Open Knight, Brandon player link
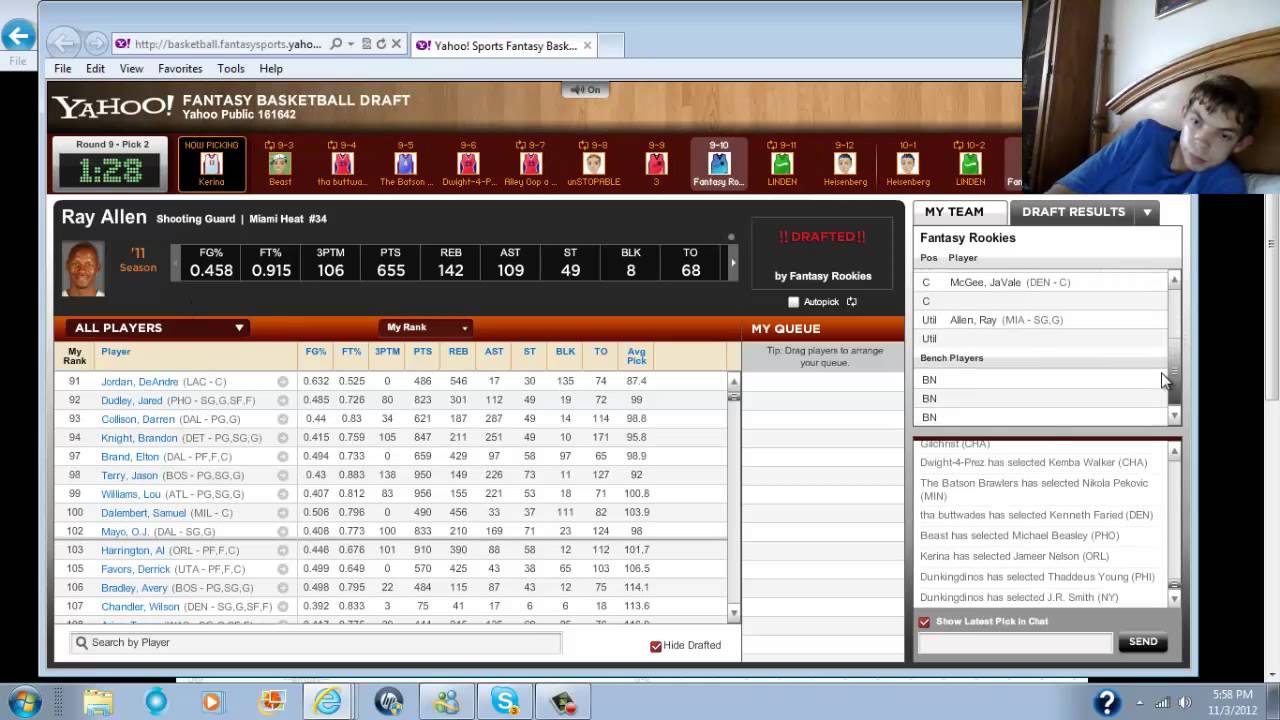The image size is (1280, 720). pos(139,438)
